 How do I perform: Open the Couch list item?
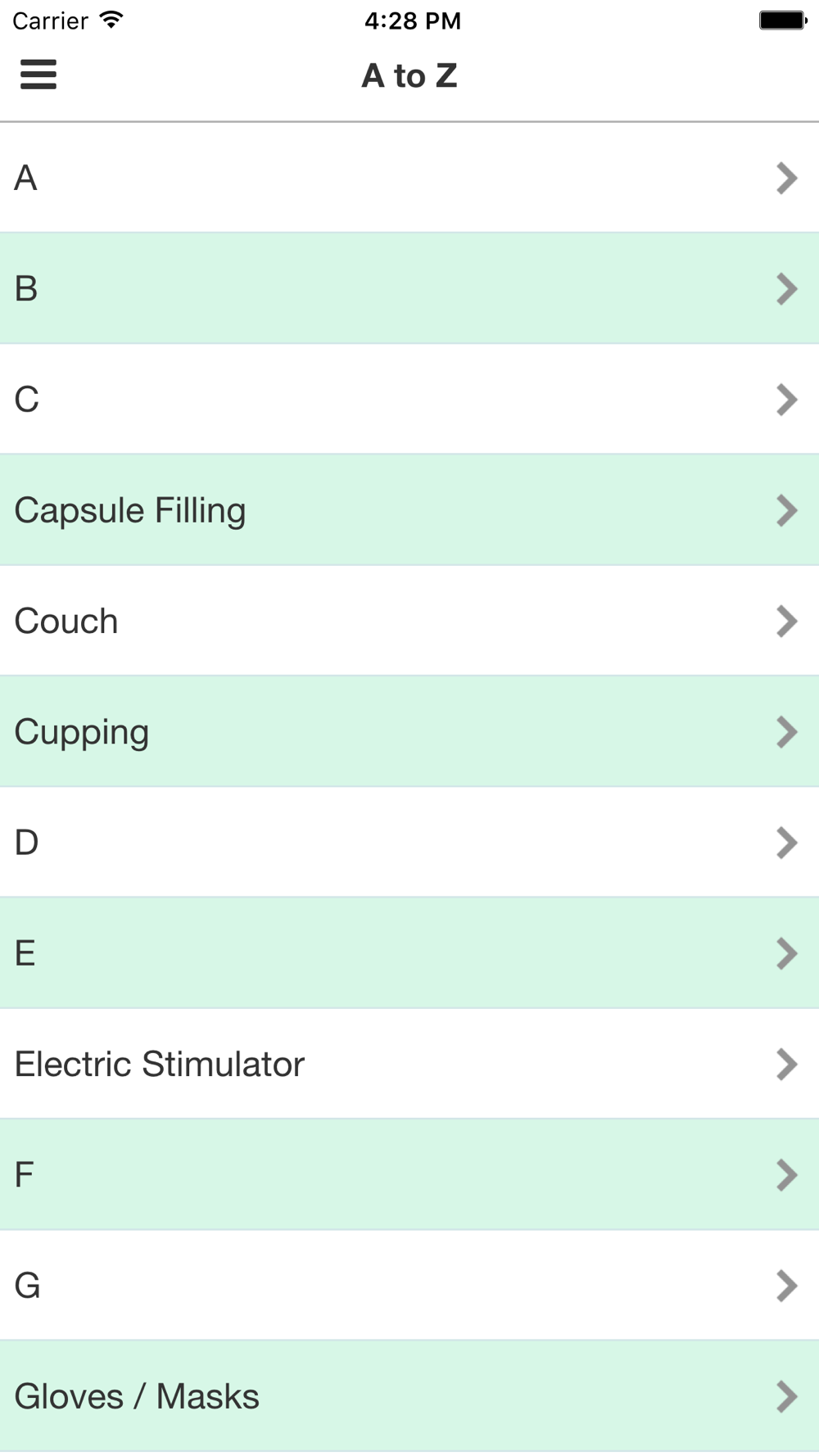coord(409,621)
